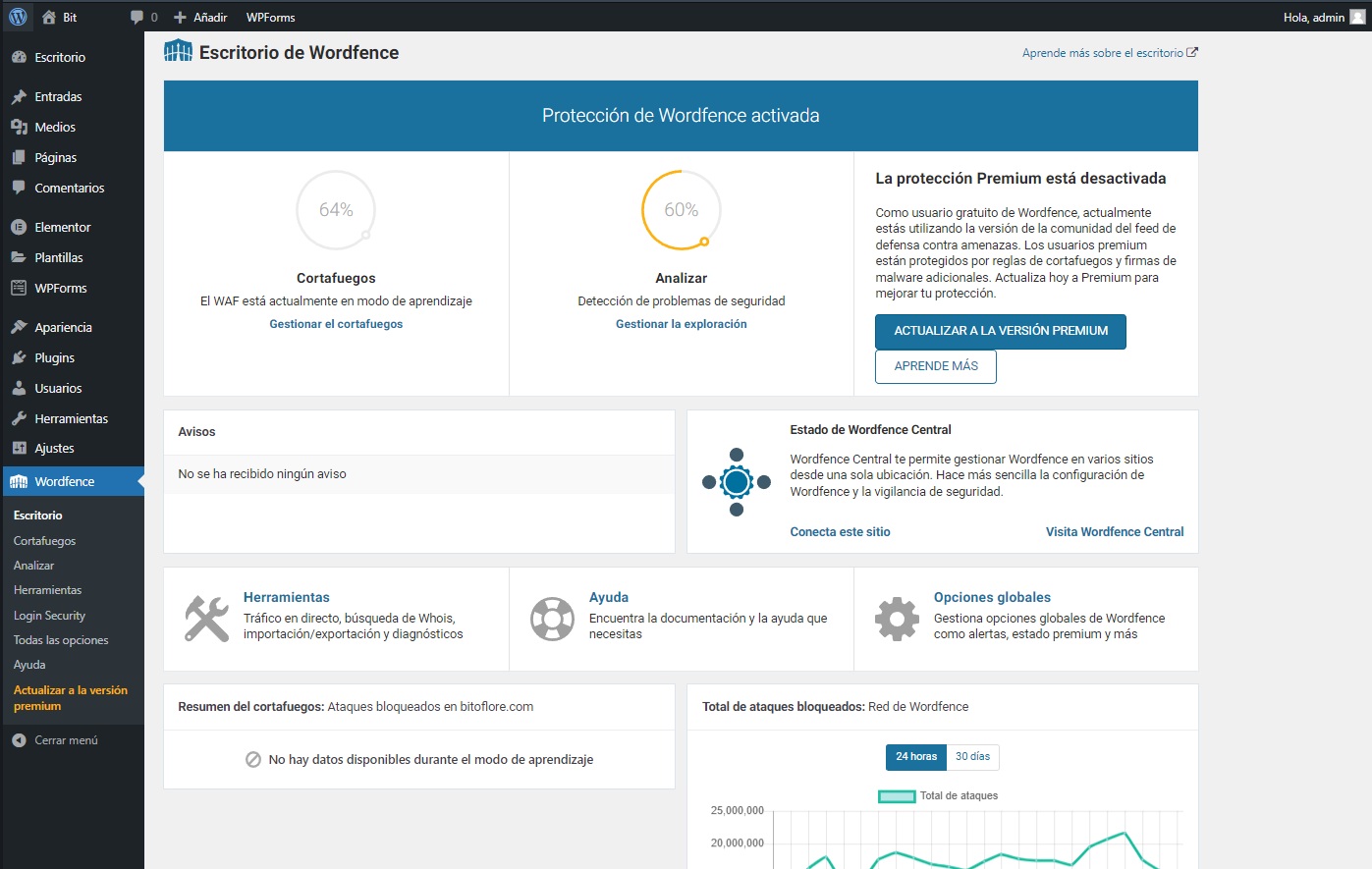
Task: Click the admin avatar in top bar
Action: [x=1357, y=17]
